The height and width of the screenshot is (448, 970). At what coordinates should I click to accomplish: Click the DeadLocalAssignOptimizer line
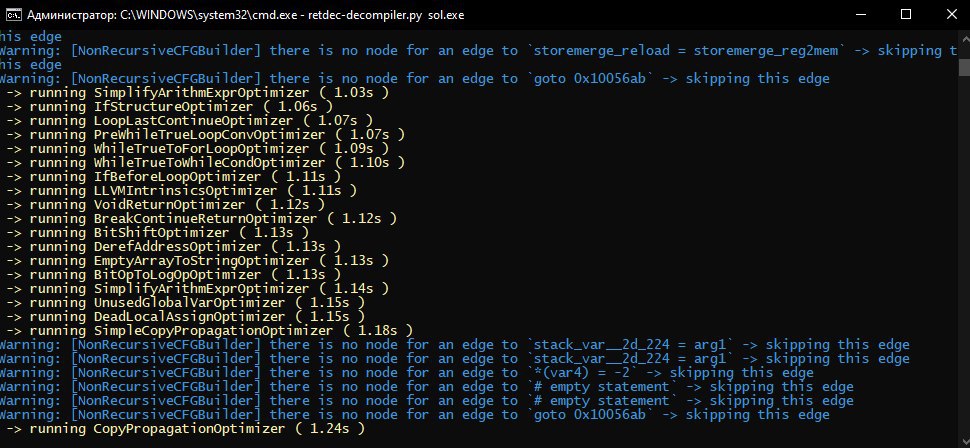(185, 317)
